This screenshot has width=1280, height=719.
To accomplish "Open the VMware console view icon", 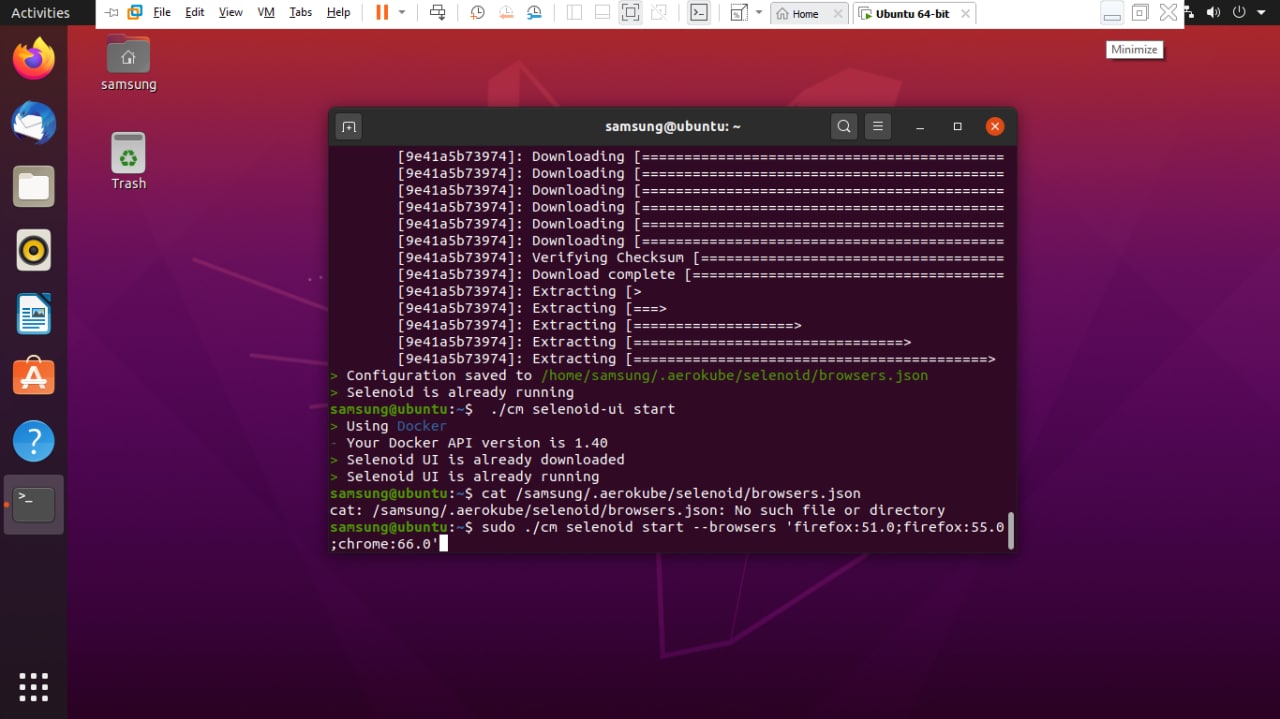I will [x=700, y=13].
